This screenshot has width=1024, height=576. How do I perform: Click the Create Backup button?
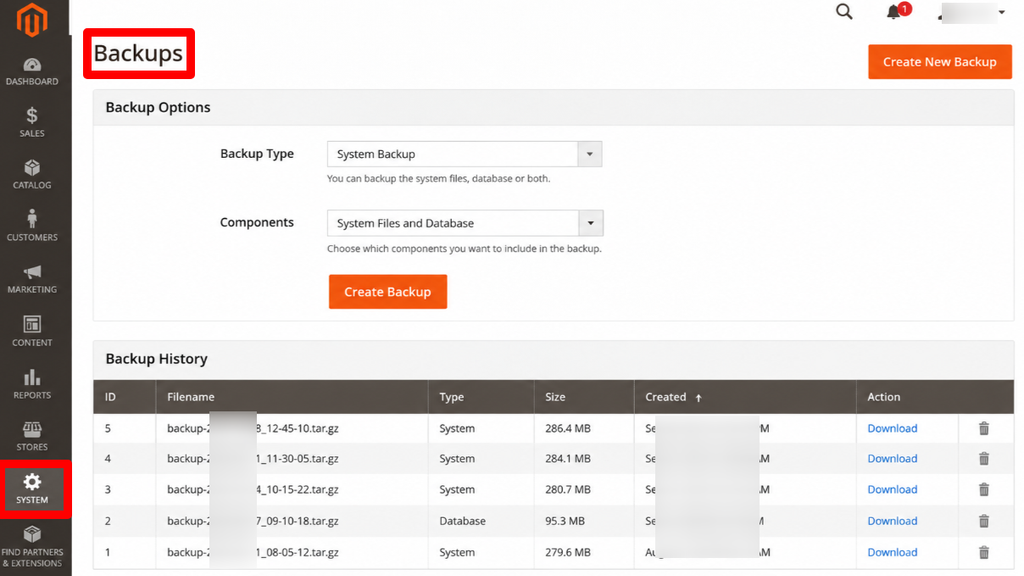coord(388,292)
